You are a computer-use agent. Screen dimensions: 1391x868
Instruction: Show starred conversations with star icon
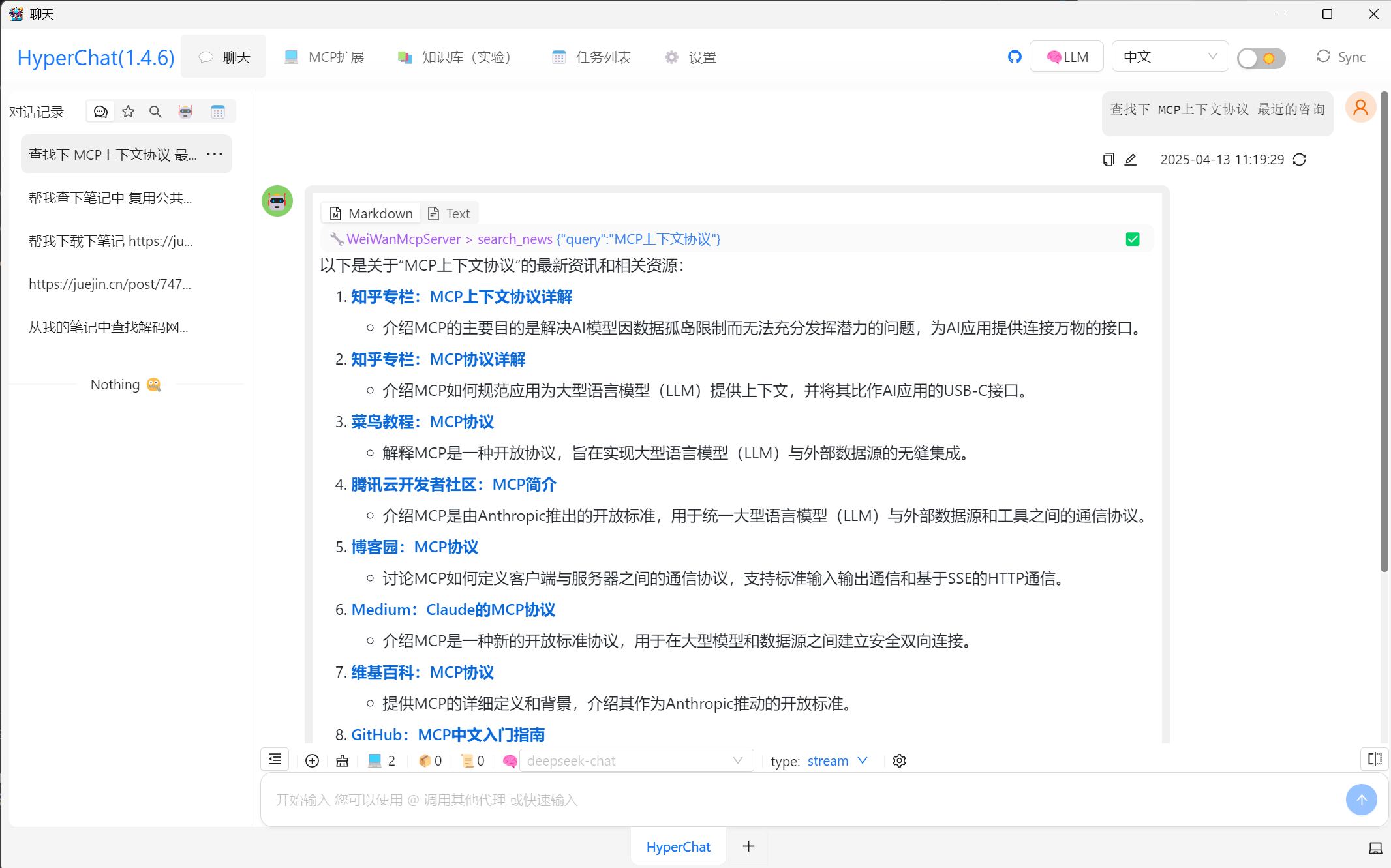point(129,112)
